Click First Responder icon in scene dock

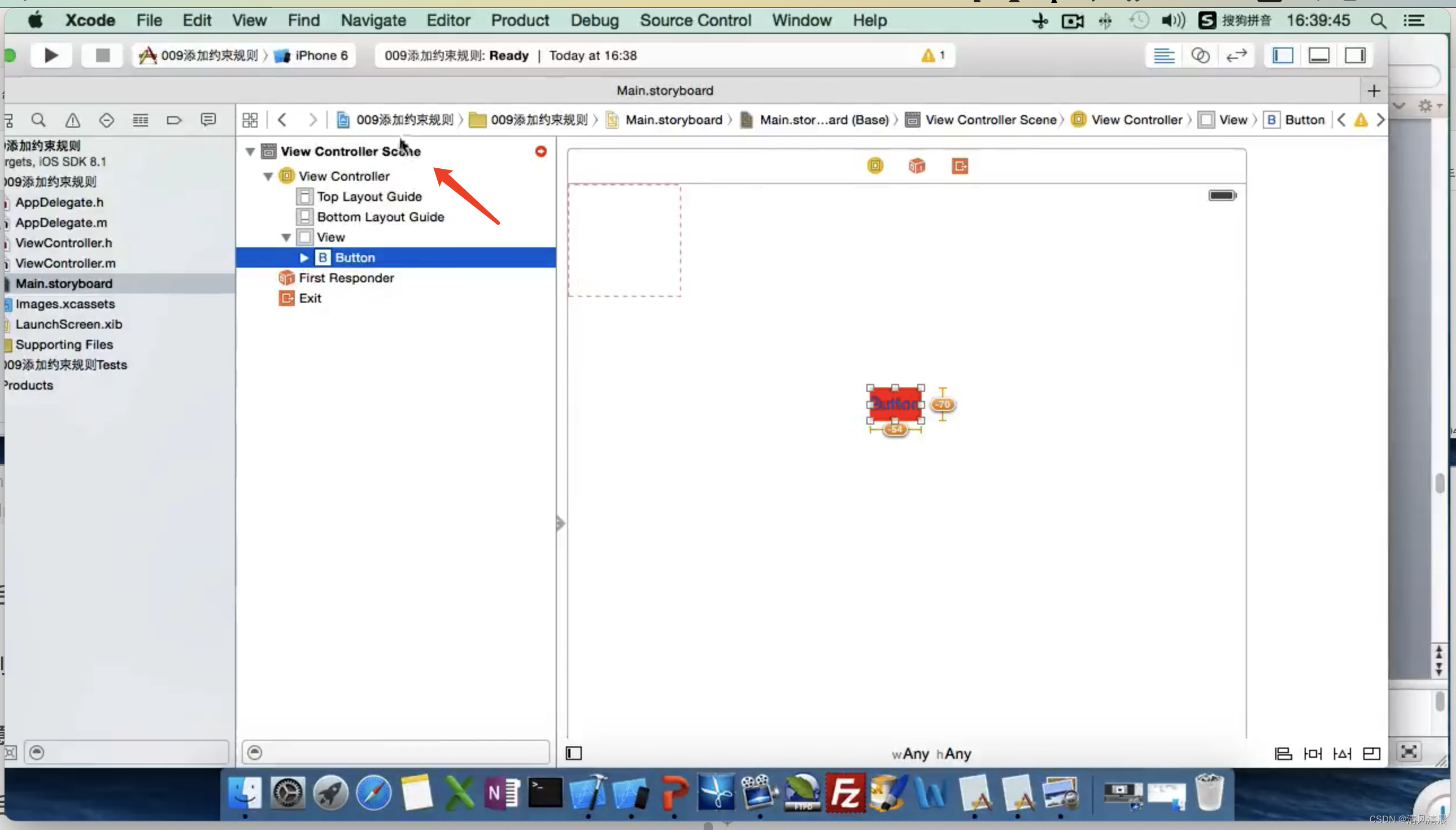point(917,166)
